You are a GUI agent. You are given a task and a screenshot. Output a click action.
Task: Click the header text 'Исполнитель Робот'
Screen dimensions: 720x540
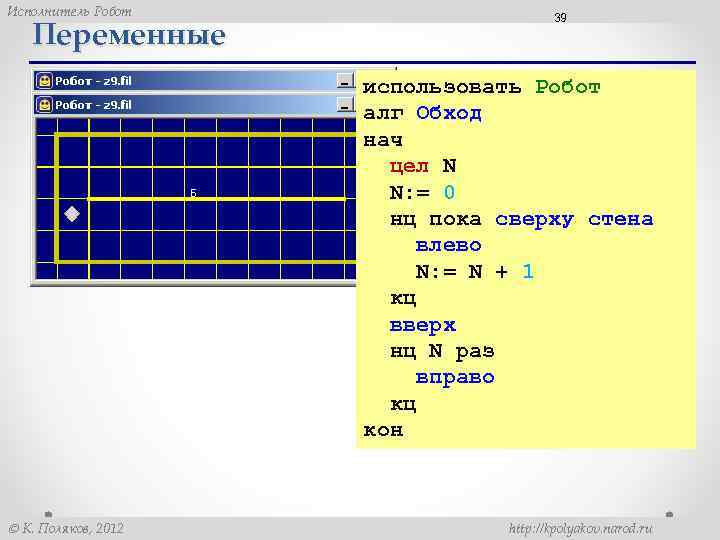(x=69, y=11)
